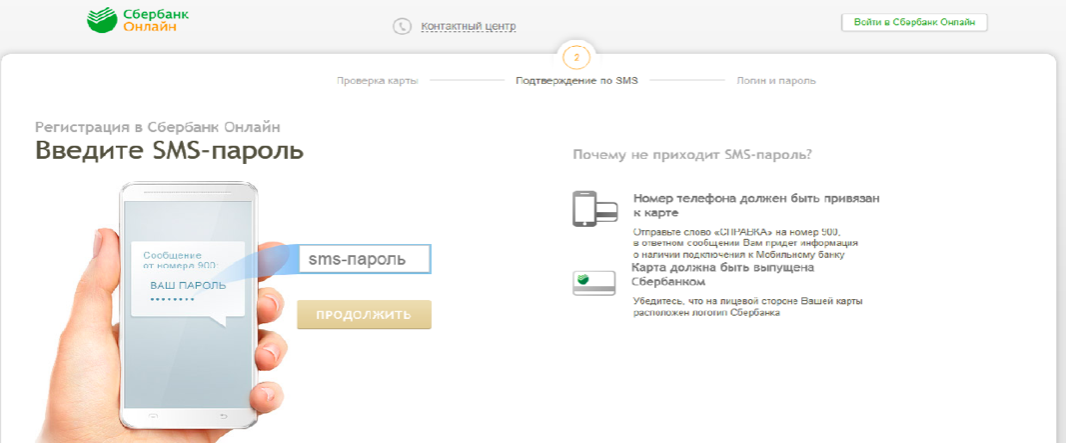Focus the sms-пароль input field
This screenshot has width=1066, height=445.
pyautogui.click(x=364, y=259)
